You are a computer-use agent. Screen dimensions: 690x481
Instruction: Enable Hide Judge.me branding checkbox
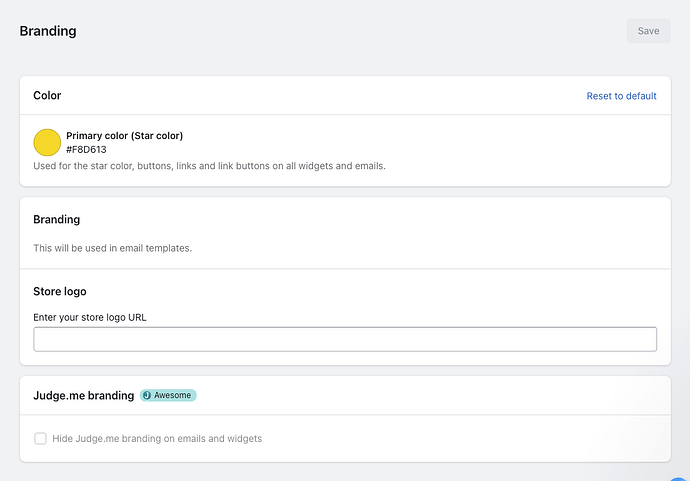tap(40, 438)
